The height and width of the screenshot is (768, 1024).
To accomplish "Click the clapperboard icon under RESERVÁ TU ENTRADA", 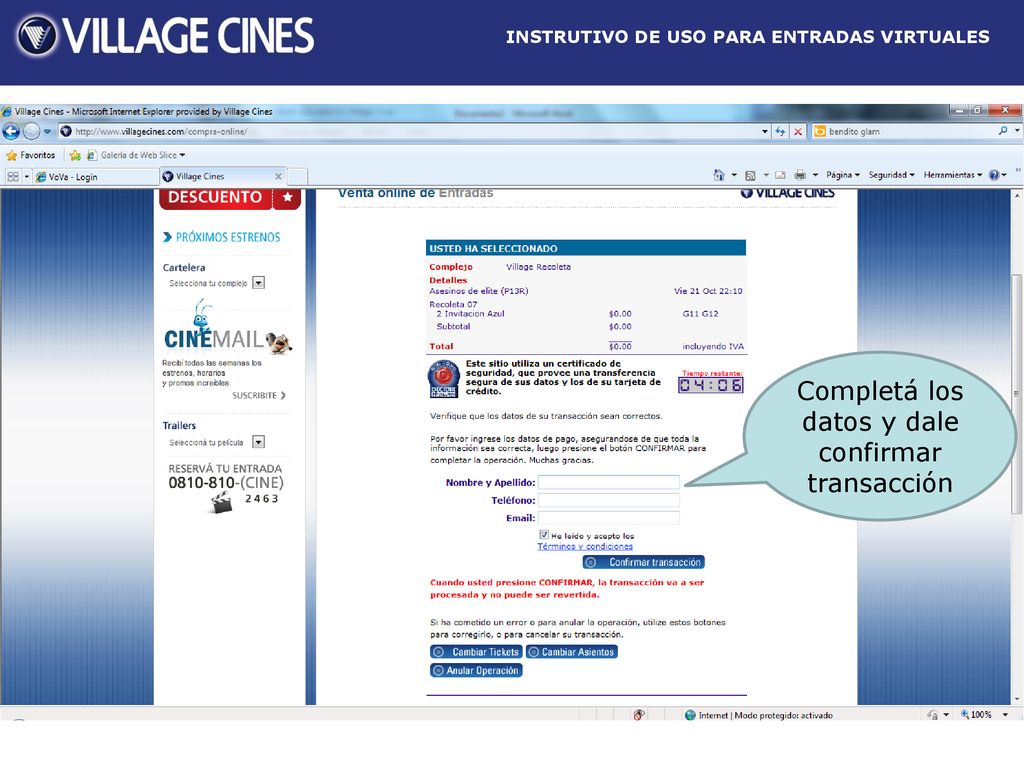I will tap(221, 503).
